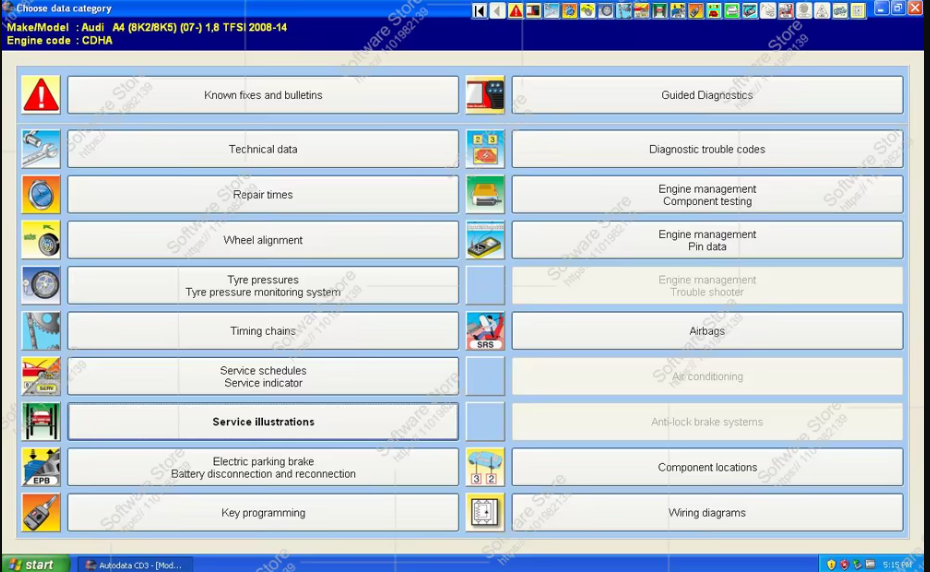Click the tyre gauge icon beside Tyre pressures
Image resolution: width=930 pixels, height=572 pixels.
pyautogui.click(x=41, y=285)
